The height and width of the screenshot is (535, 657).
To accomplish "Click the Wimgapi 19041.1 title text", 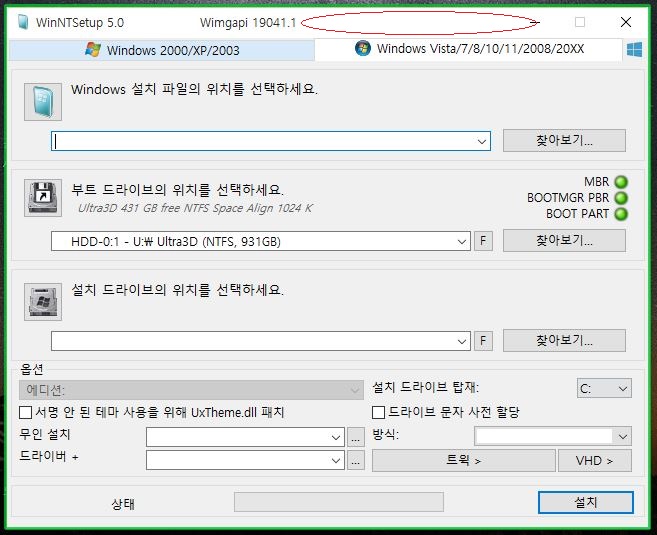I will pyautogui.click(x=248, y=23).
